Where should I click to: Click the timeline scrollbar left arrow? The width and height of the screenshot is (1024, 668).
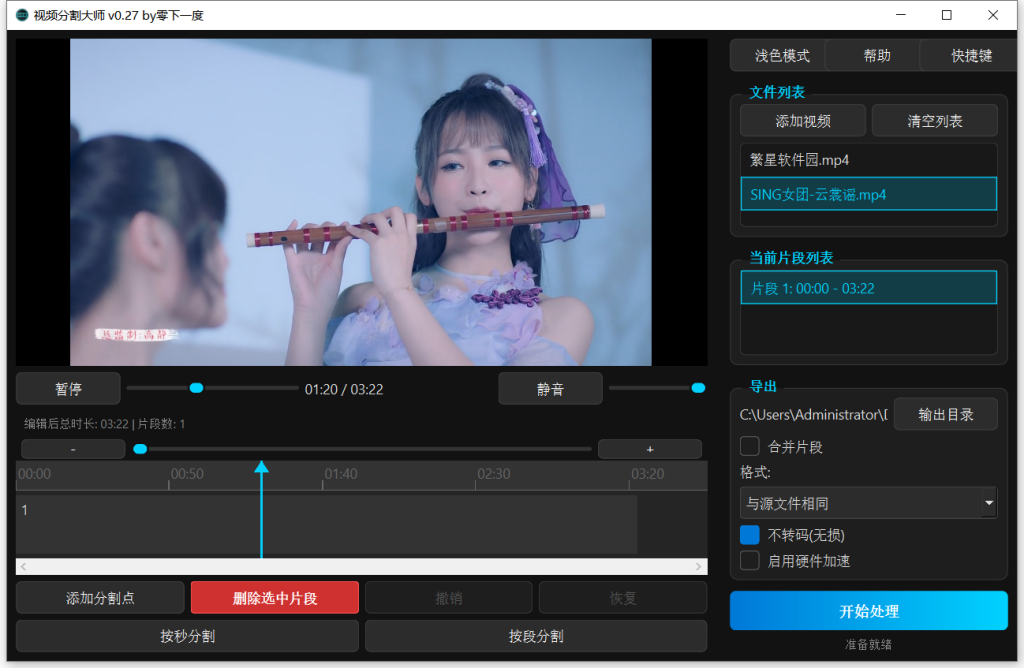coord(24,567)
